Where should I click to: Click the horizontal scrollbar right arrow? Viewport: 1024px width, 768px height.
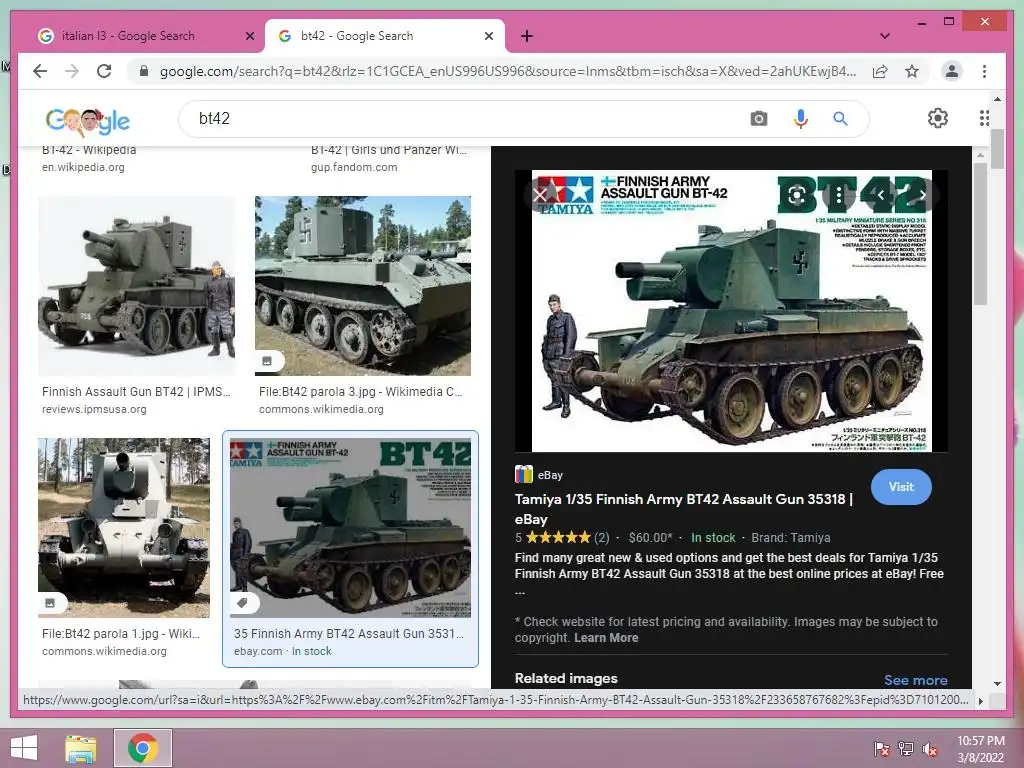(x=980, y=701)
